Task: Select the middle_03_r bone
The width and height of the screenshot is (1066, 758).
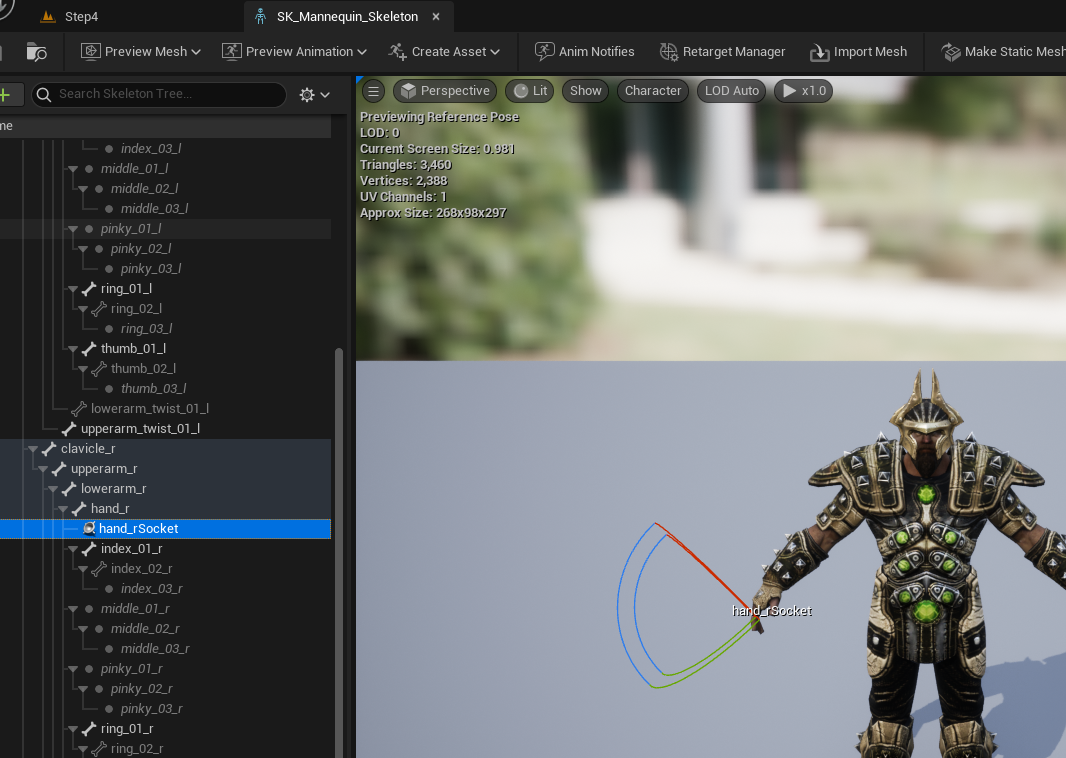Action: tap(155, 649)
